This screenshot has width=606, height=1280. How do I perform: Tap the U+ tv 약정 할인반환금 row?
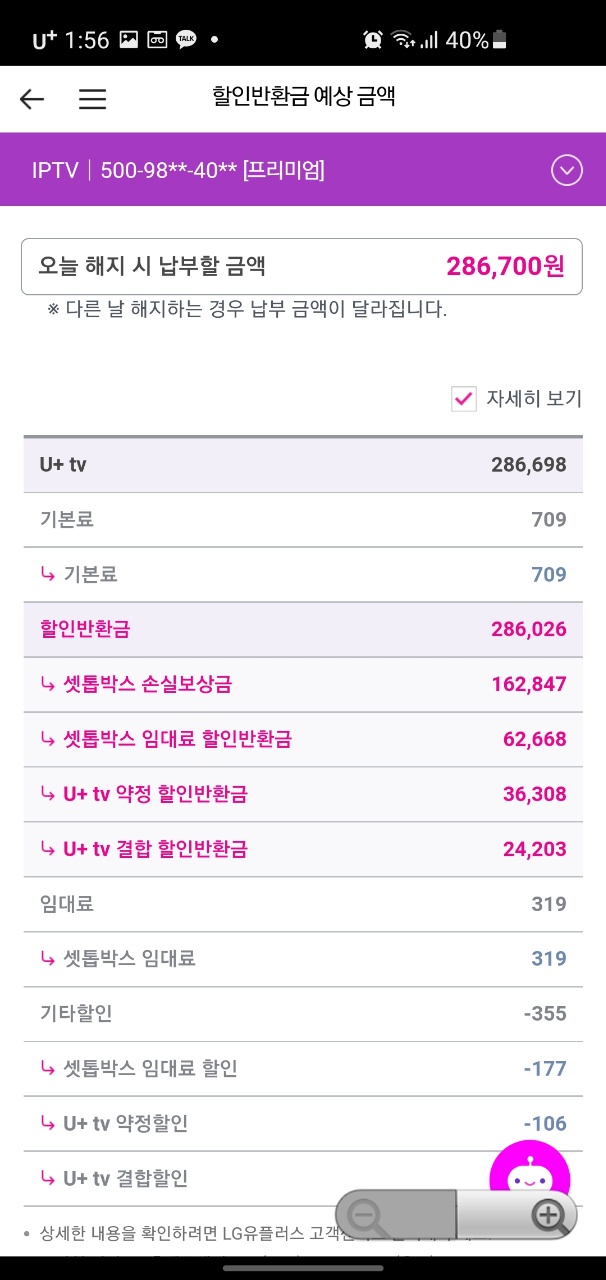tap(302, 794)
